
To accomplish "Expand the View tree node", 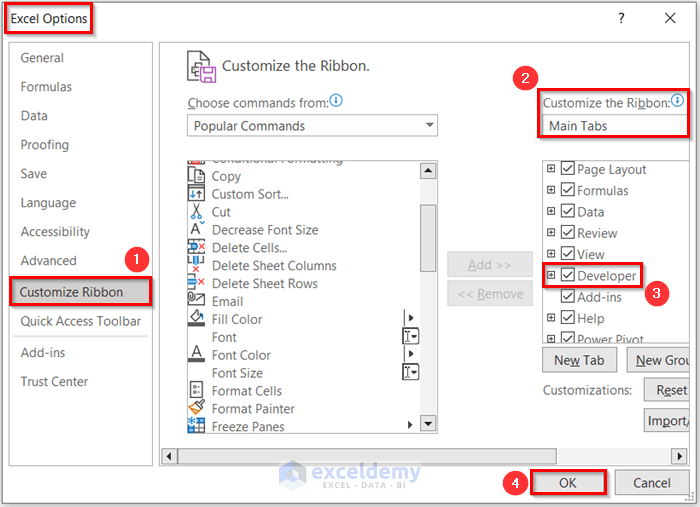I will tap(551, 254).
